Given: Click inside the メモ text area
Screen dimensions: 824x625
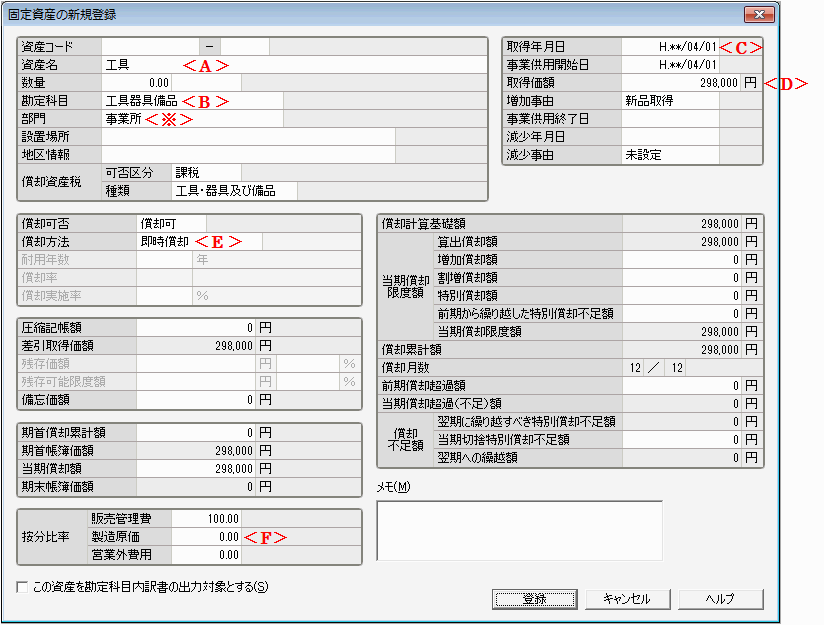Looking at the screenshot, I should point(518,530).
